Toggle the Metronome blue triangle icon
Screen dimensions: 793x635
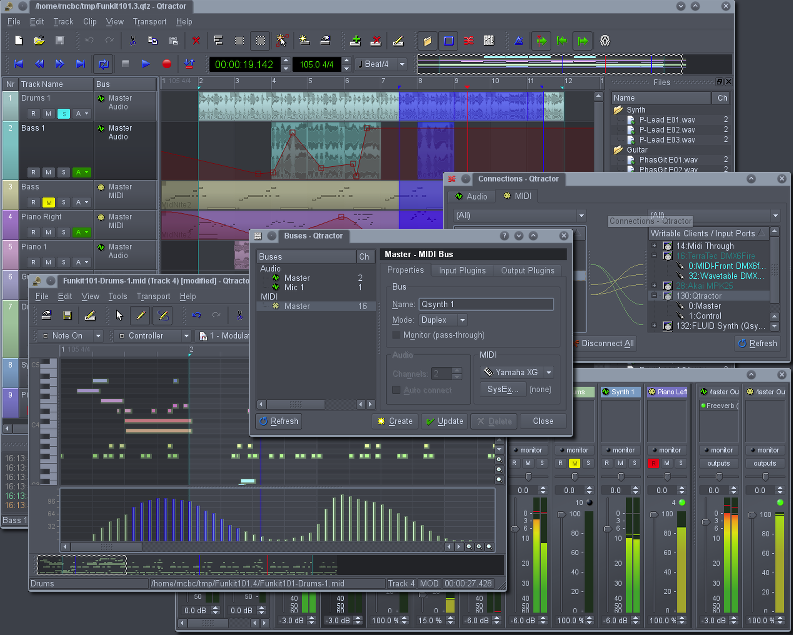(519, 40)
